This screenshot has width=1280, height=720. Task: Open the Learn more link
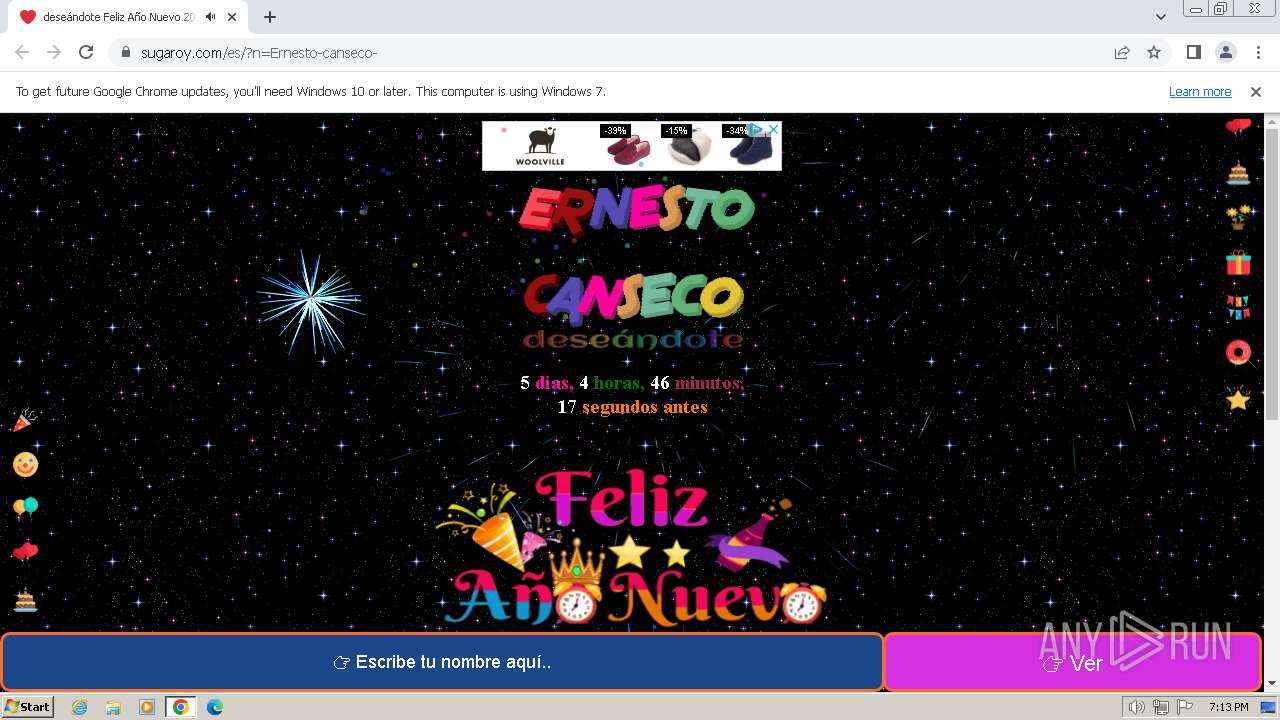[1200, 91]
